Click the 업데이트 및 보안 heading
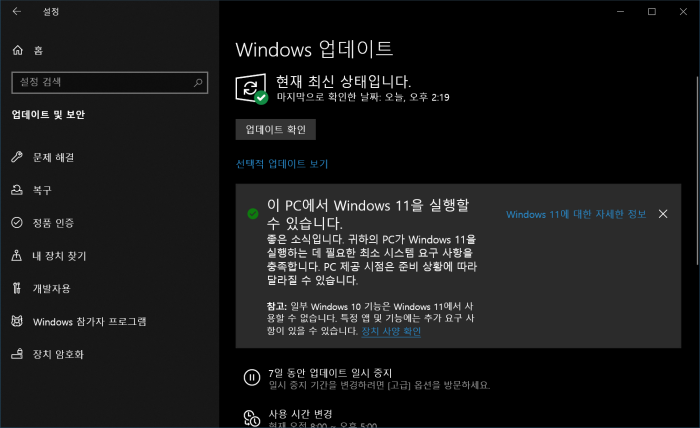The height and width of the screenshot is (428, 700). 48,115
